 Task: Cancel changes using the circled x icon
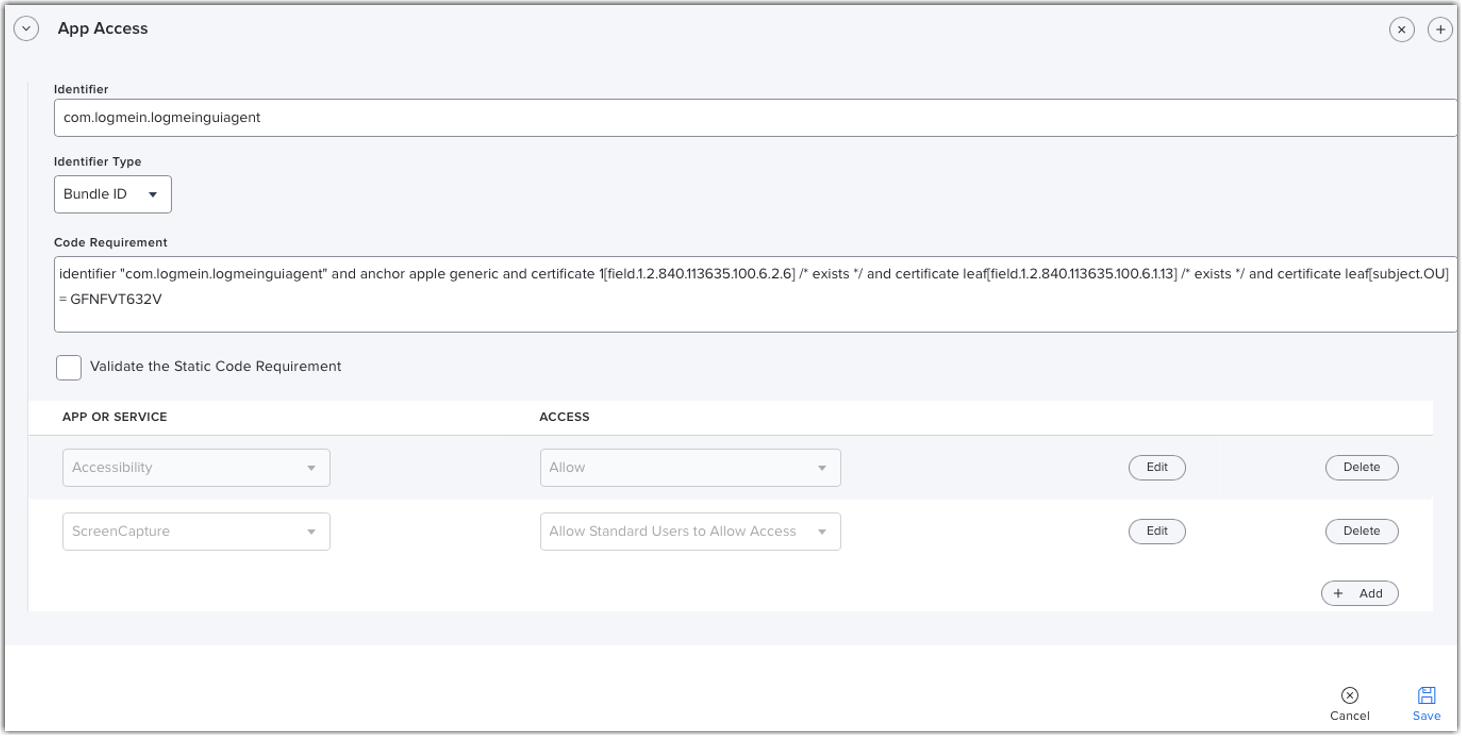coord(1350,694)
